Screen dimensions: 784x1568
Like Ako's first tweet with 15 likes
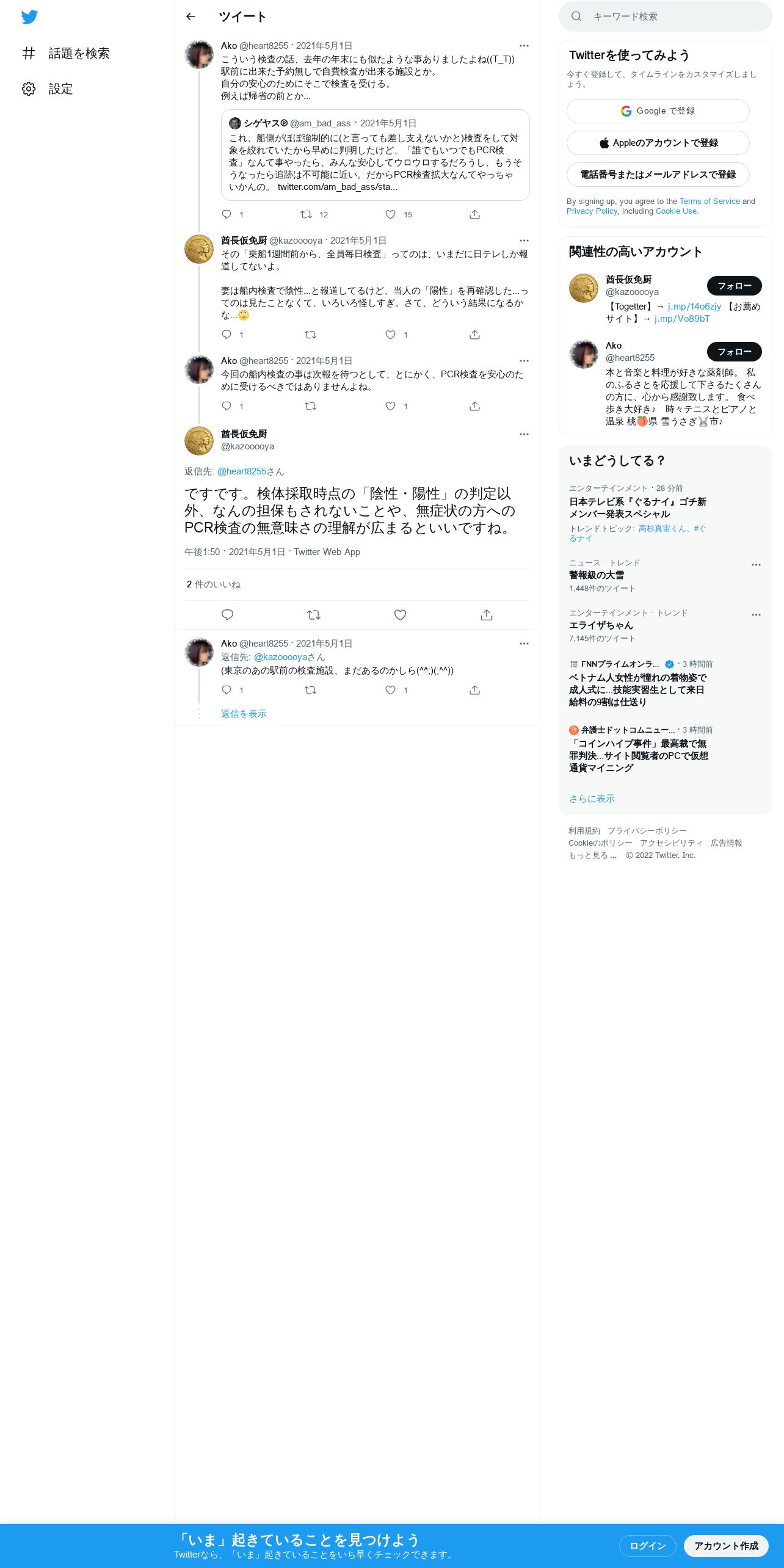[391, 214]
